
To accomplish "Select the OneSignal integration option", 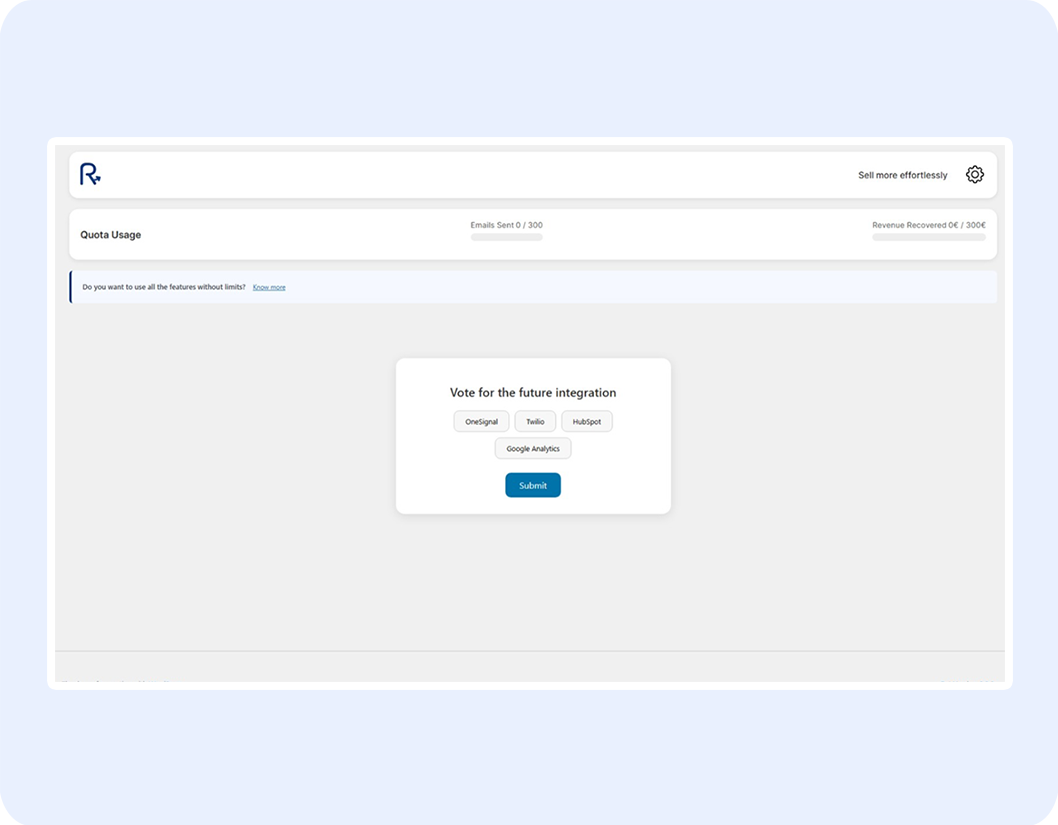I will point(481,422).
